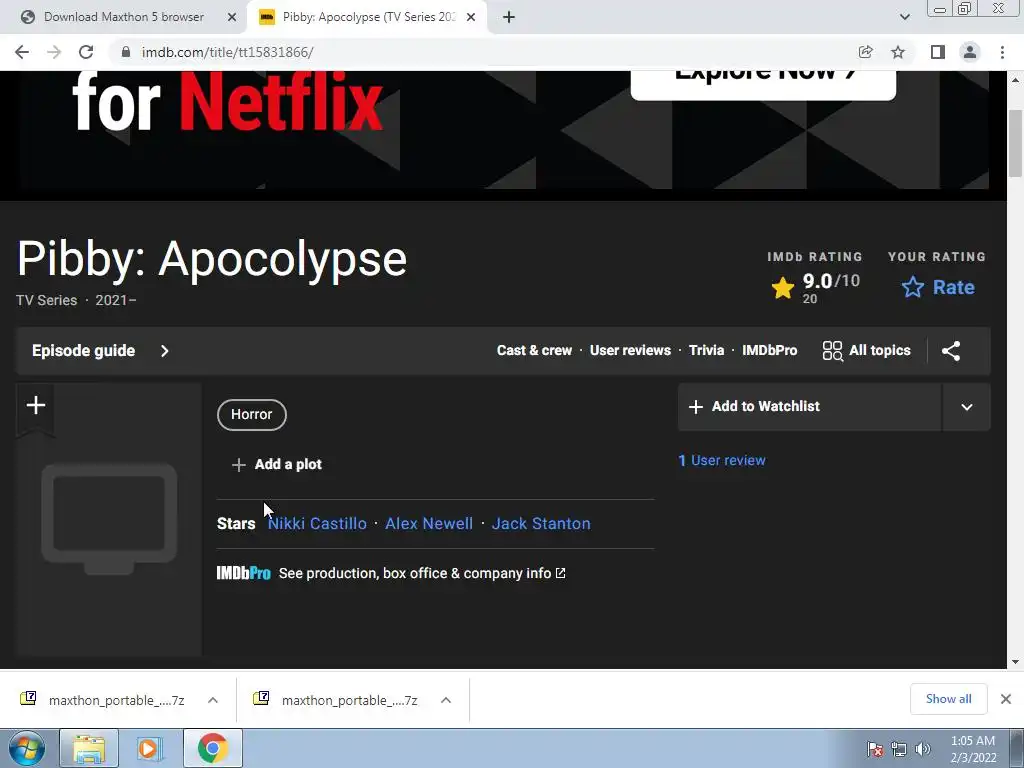This screenshot has width=1024, height=768.
Task: Select the Pibby: Apocolypse tab
Action: pyautogui.click(x=369, y=17)
